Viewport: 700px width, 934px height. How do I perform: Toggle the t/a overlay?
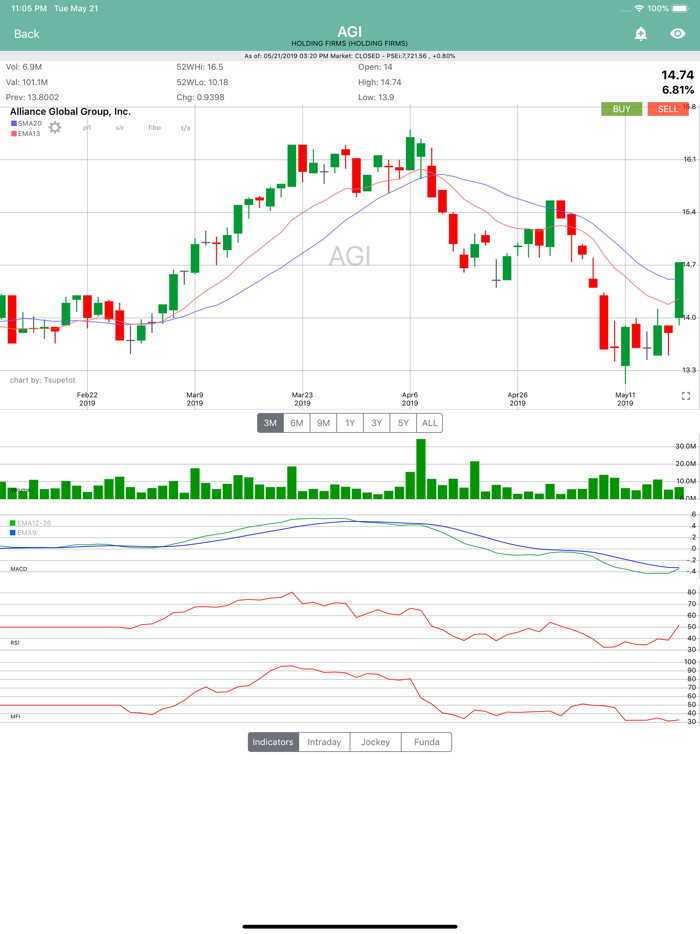tap(186, 128)
